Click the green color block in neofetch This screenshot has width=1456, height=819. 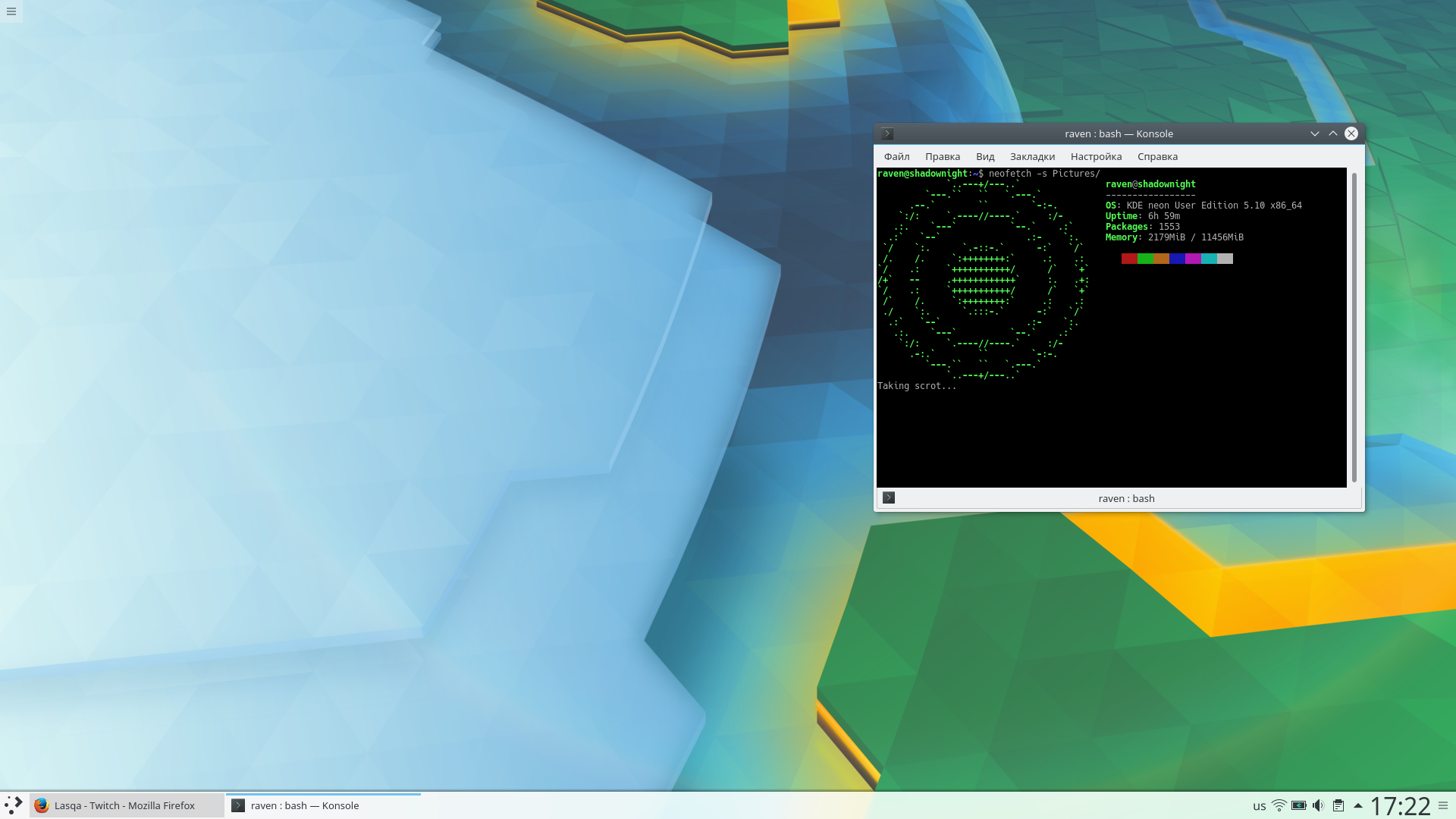(1145, 259)
